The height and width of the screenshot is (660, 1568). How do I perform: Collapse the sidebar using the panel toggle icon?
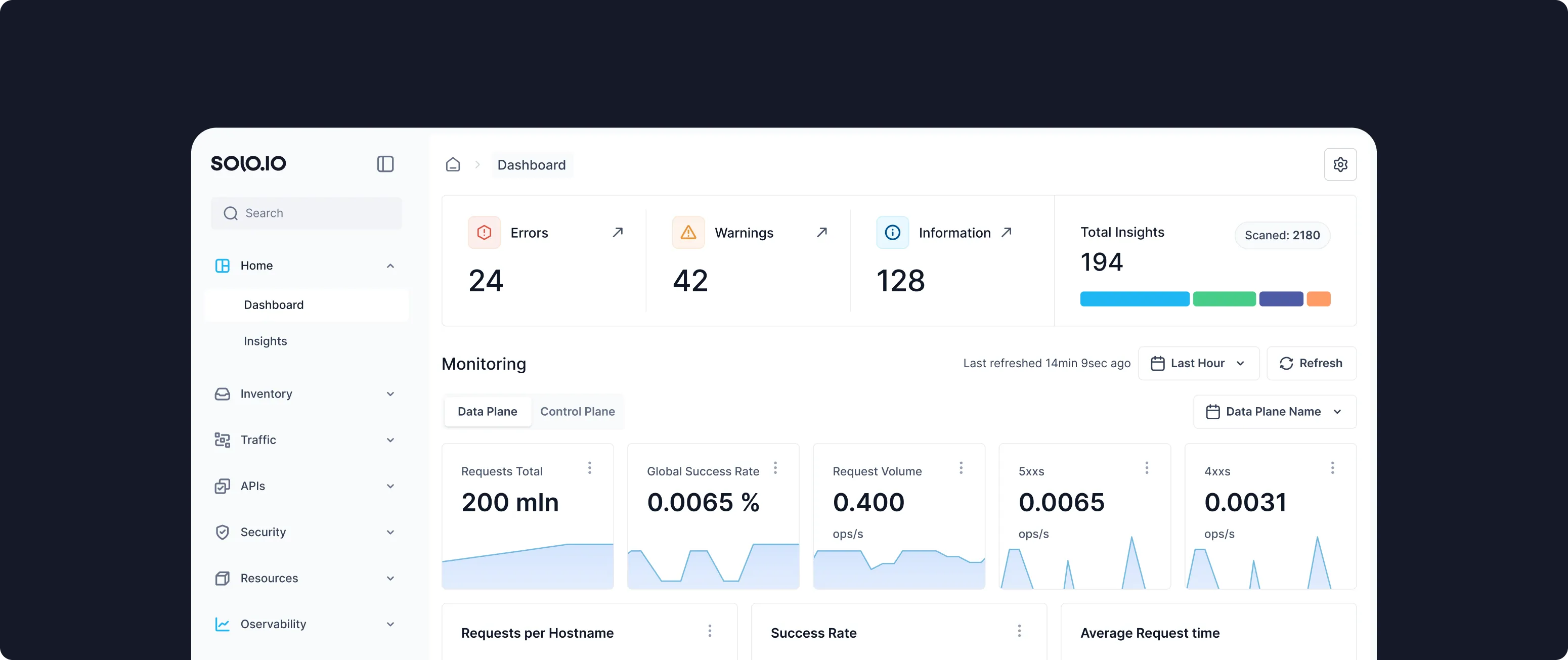click(385, 163)
